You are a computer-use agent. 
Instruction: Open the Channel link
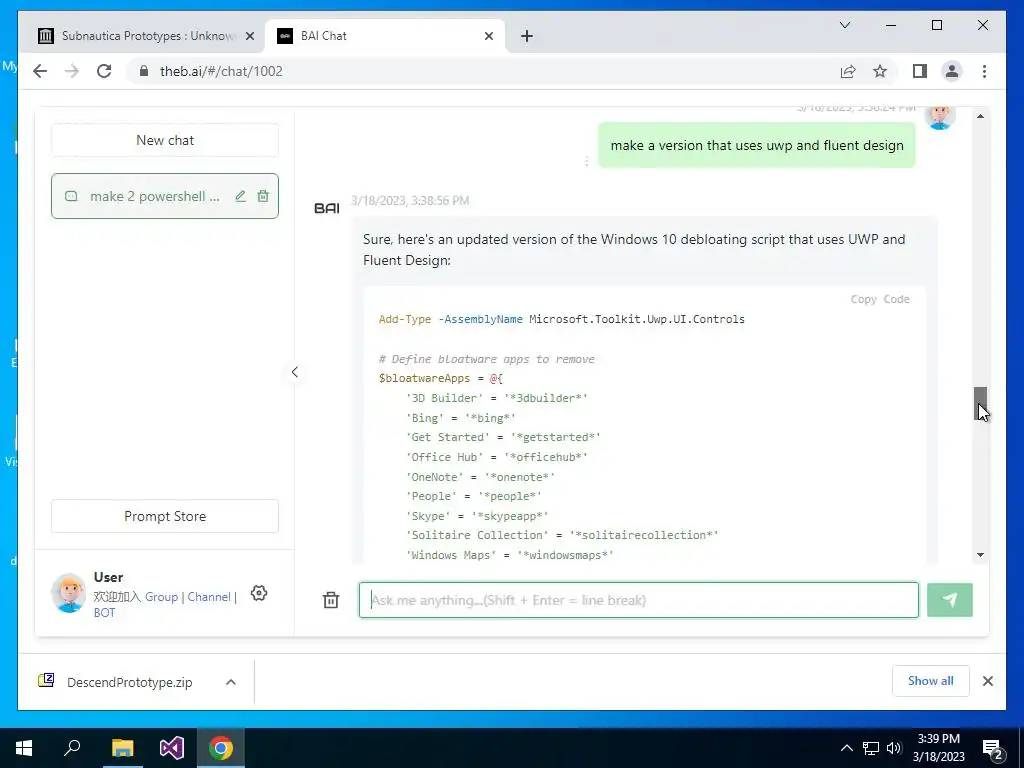[x=209, y=597]
